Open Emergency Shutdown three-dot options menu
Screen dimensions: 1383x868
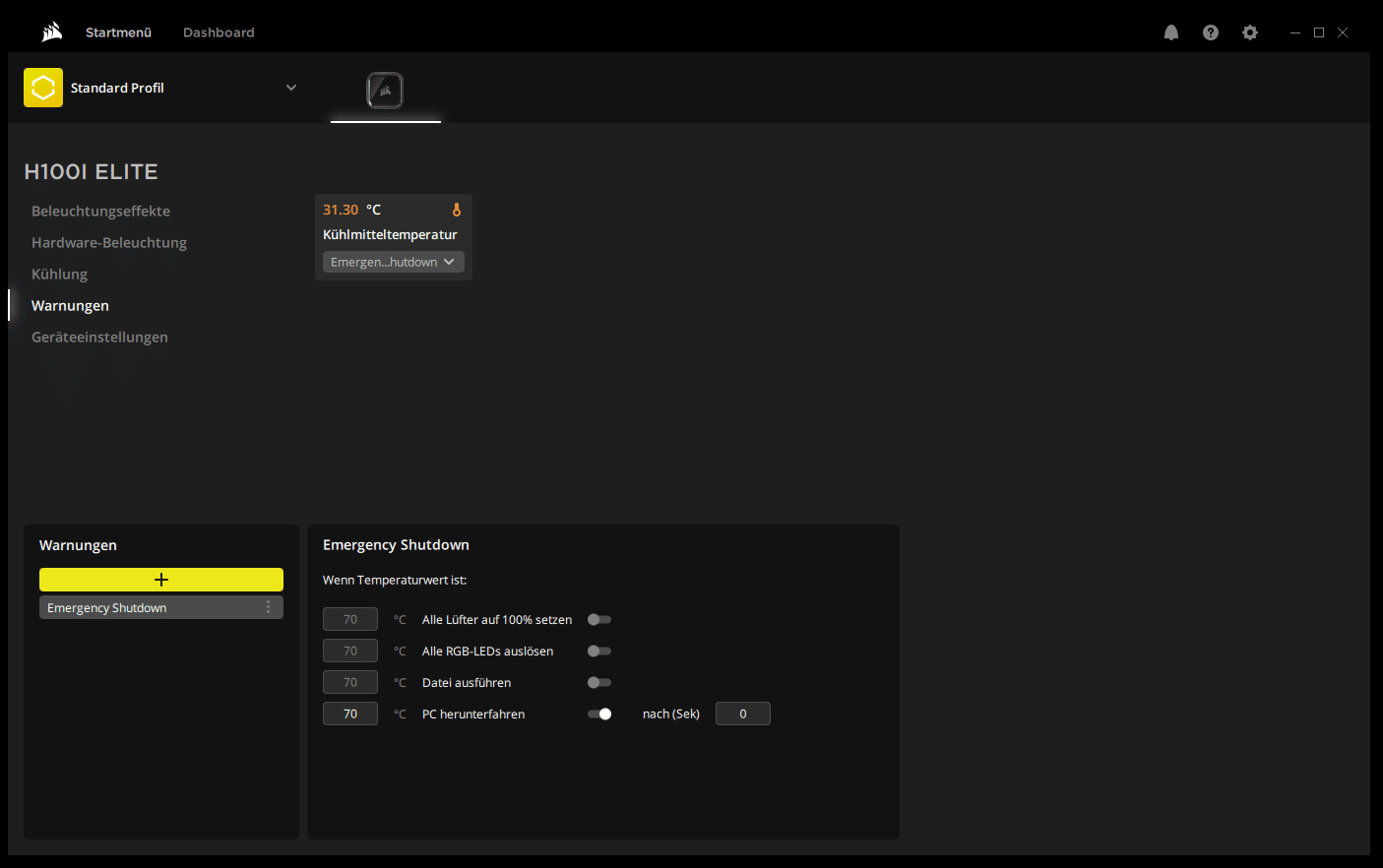(268, 607)
